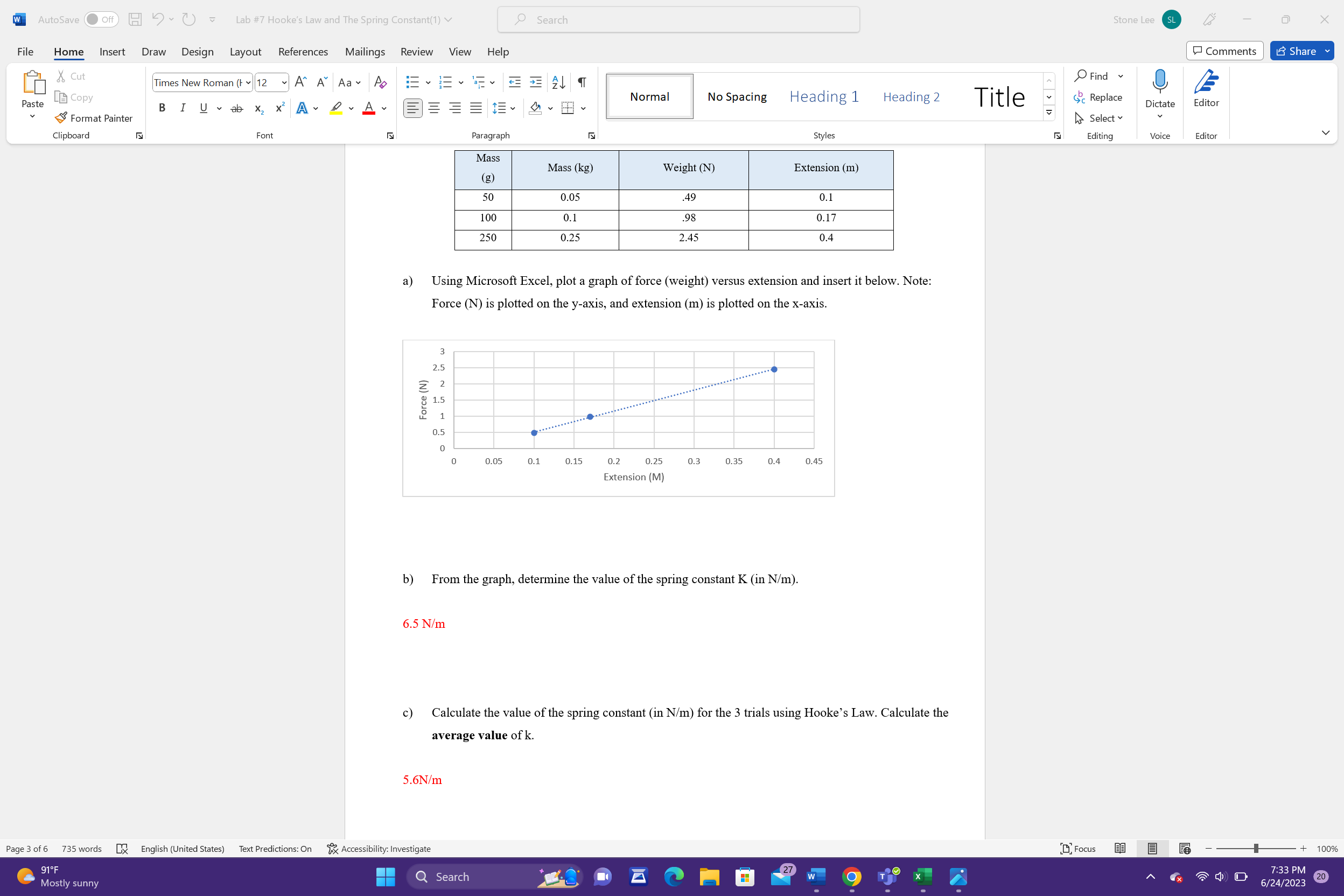Click the Format Painter icon

(61, 118)
